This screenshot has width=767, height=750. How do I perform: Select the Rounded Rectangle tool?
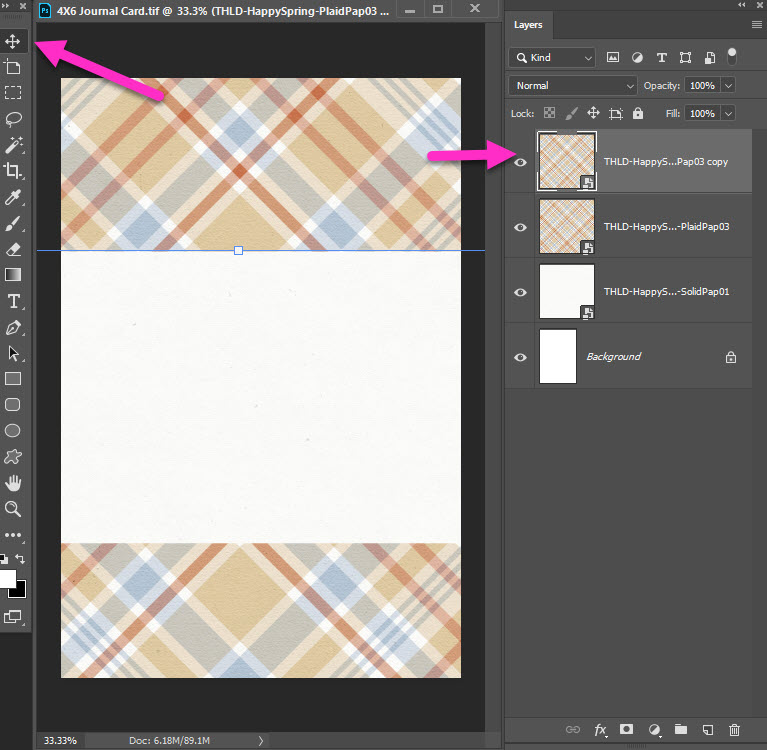(x=13, y=405)
